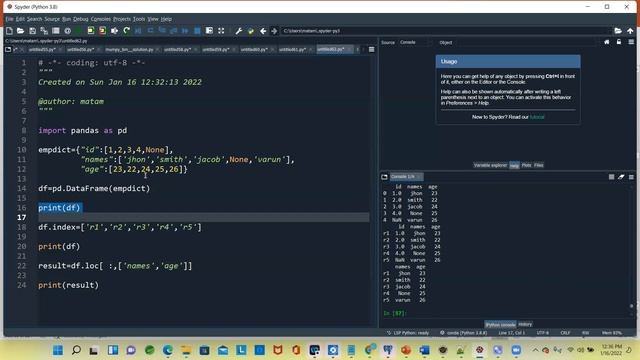640x360 pixels.
Task: Click the Fullscreen mode toolbar icon
Action: click(x=221, y=31)
